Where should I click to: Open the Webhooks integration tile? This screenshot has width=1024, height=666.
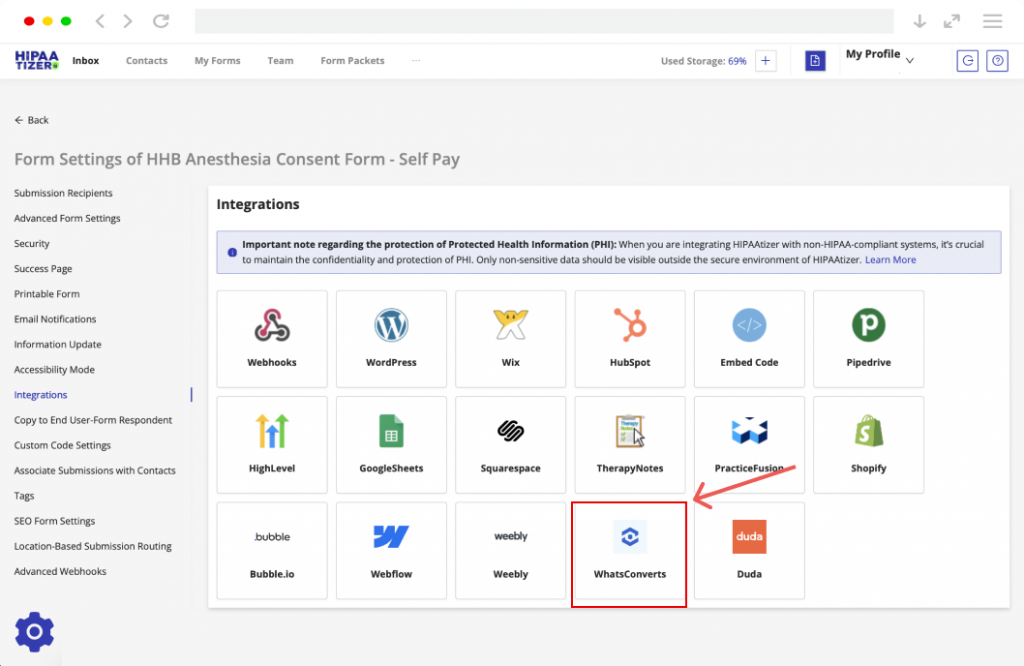[x=272, y=338]
